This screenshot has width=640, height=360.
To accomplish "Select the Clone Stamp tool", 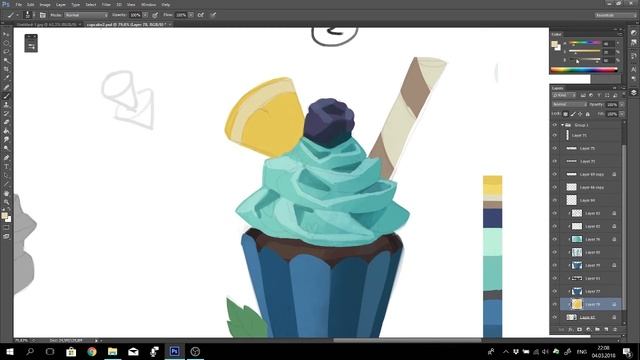I will click(6, 105).
